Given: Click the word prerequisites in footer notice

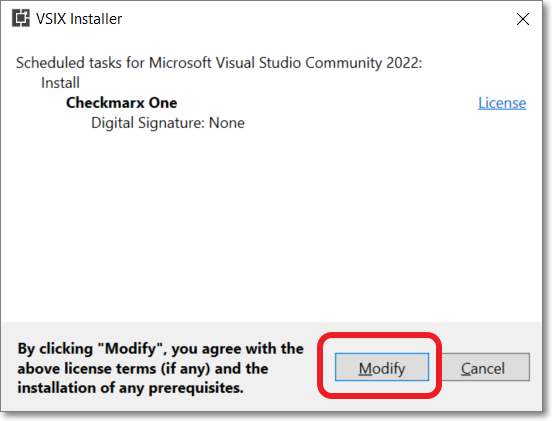Looking at the screenshot, I should click(x=196, y=388).
